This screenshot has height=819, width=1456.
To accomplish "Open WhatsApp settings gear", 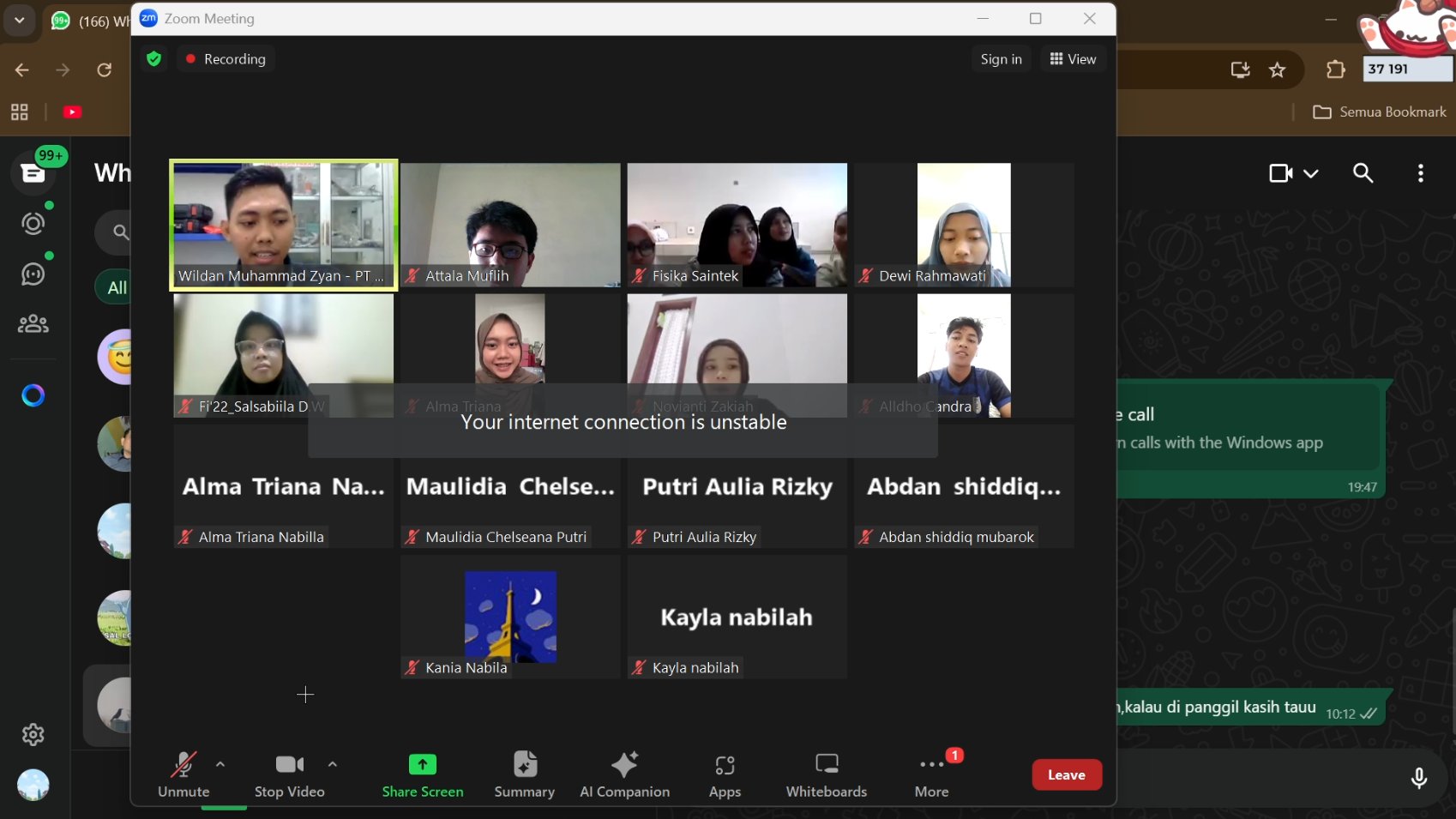I will (x=33, y=735).
